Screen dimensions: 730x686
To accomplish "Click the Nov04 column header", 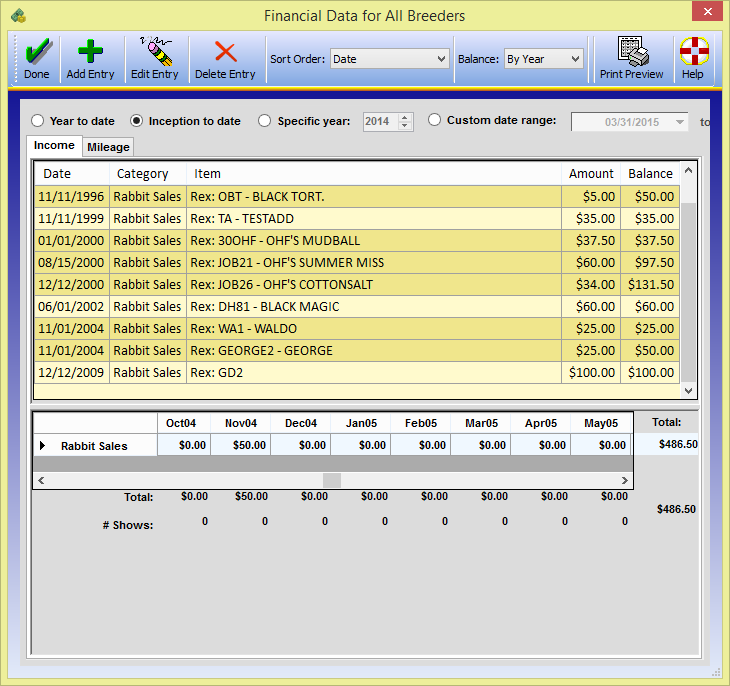I will (x=241, y=423).
